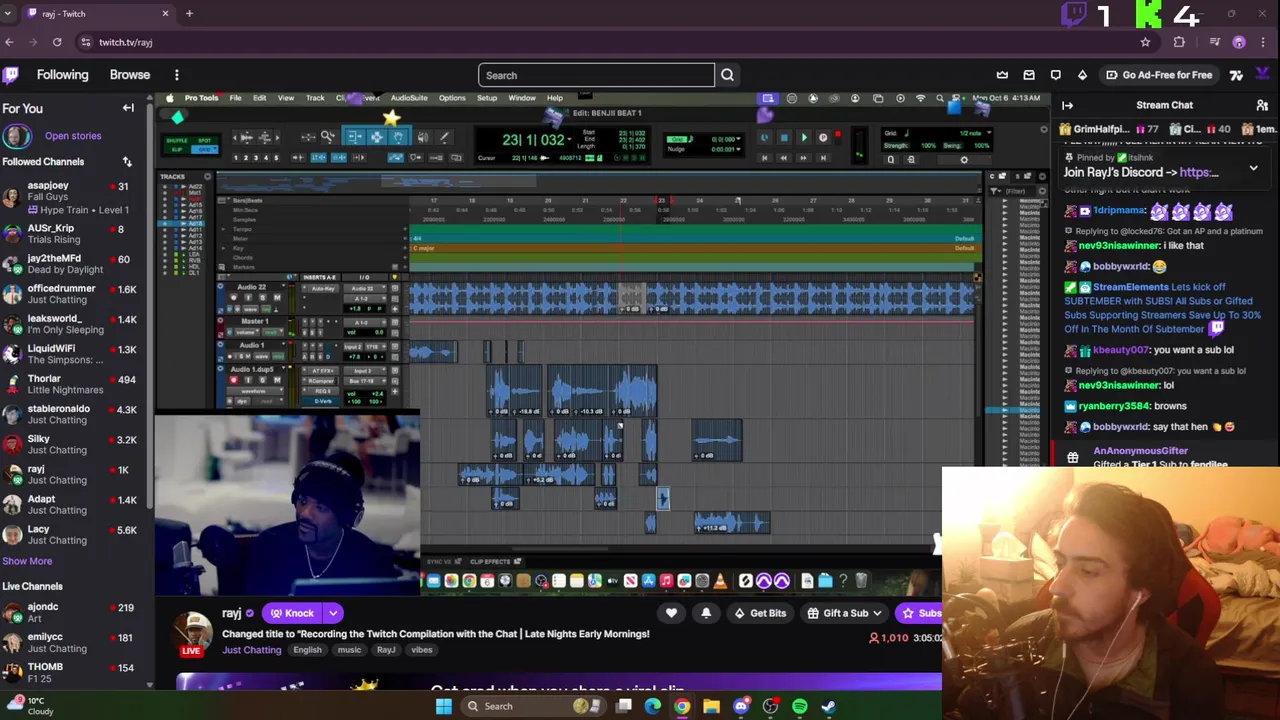The height and width of the screenshot is (720, 1280).
Task: Open a new browser tab
Action: click(189, 14)
